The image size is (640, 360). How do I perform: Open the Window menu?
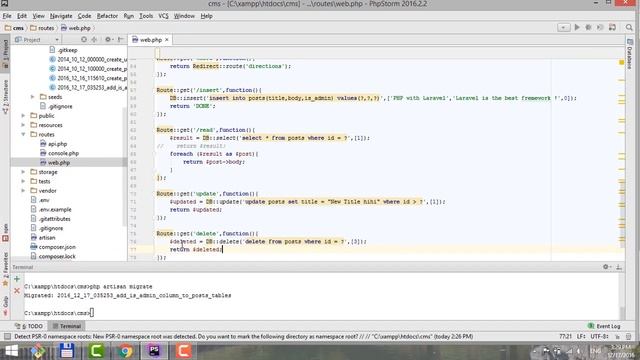[184, 16]
